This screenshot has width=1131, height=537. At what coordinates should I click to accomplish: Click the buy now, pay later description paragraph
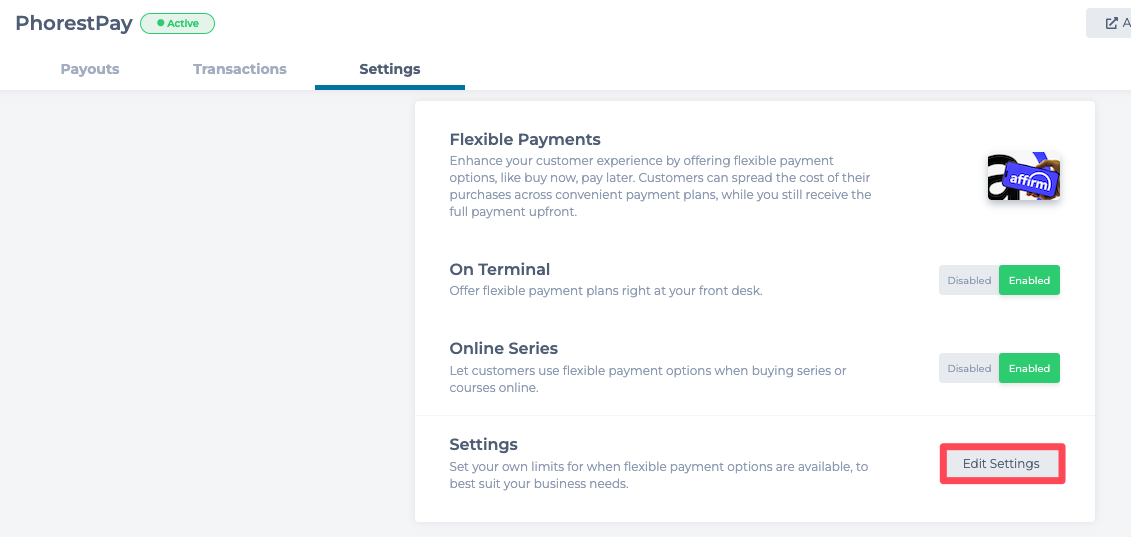[660, 186]
